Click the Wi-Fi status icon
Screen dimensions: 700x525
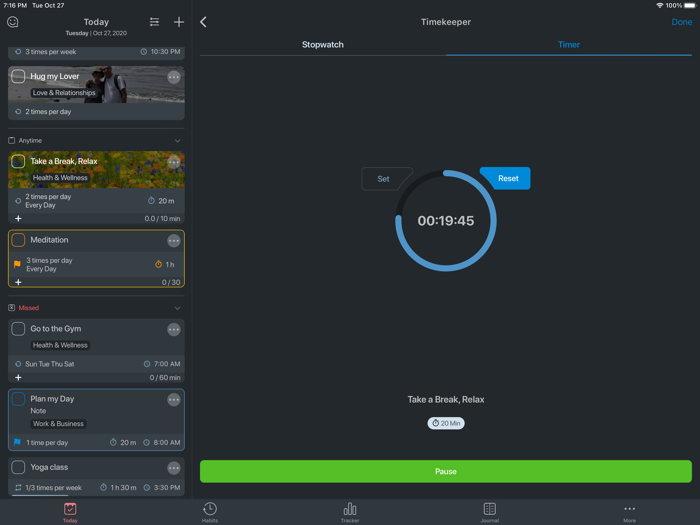[659, 5]
